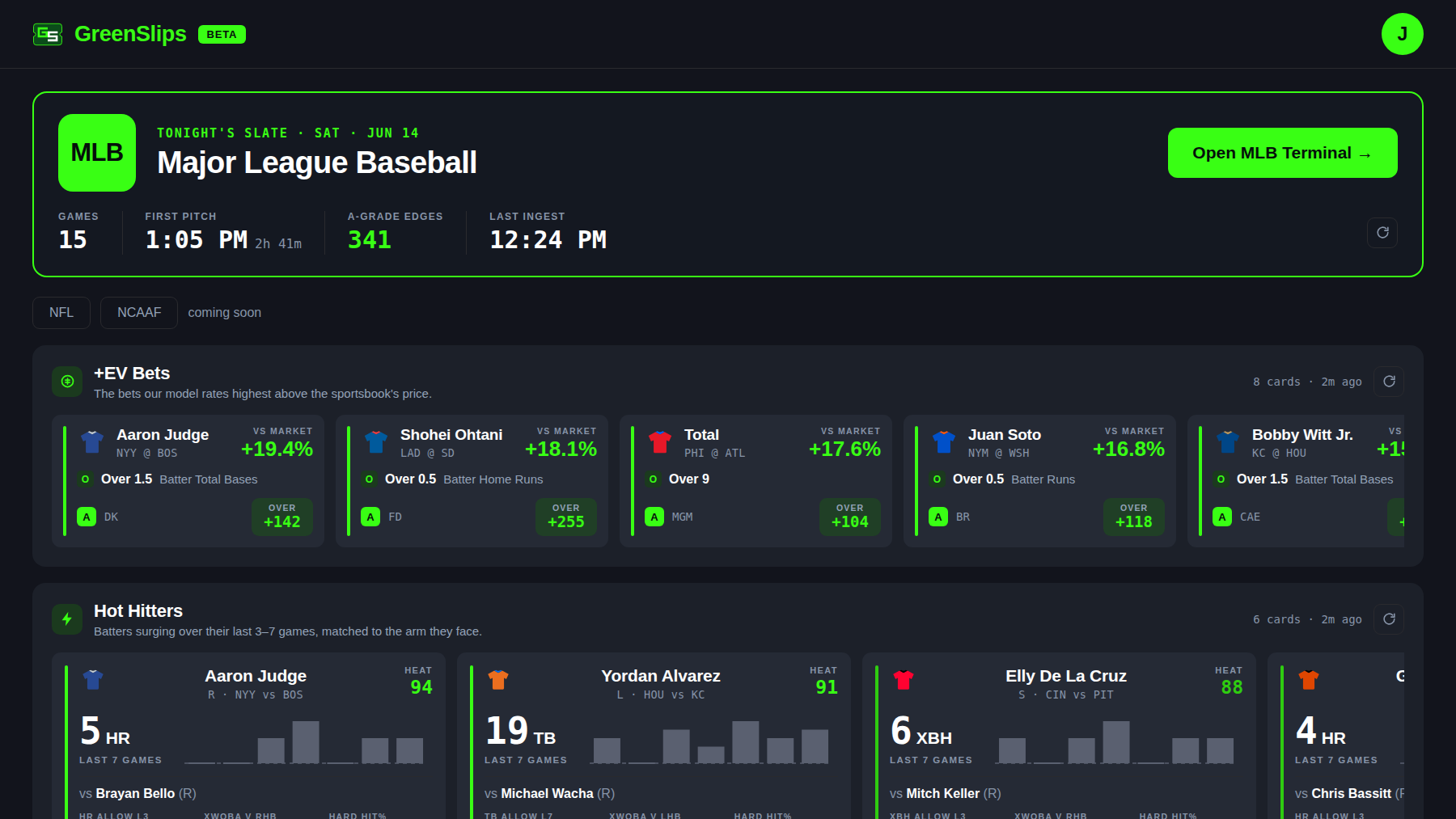The height and width of the screenshot is (819, 1456).
Task: Click Elly De La Cruz last 7 games chart
Action: (x=1115, y=742)
